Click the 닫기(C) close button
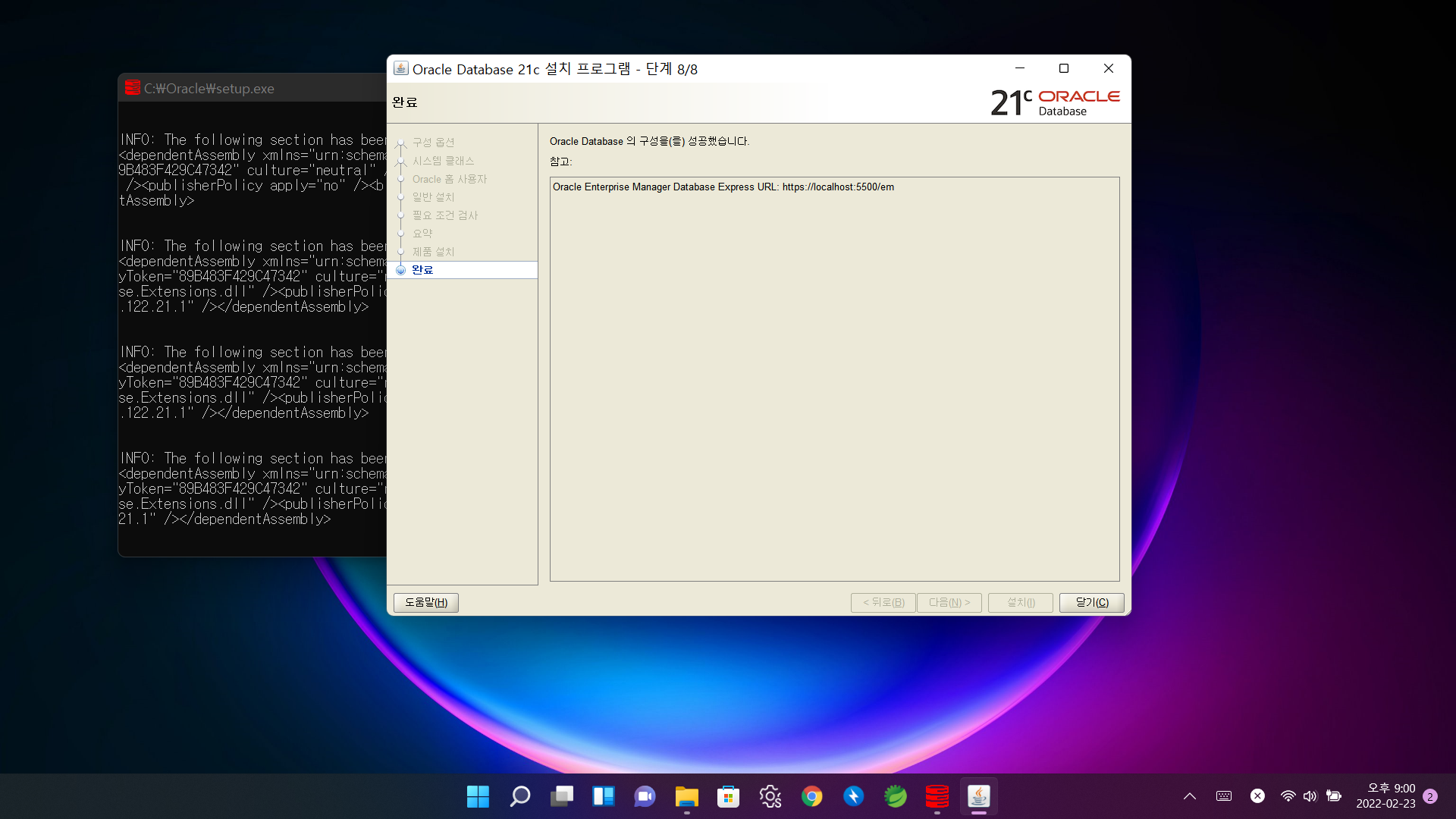Viewport: 1456px width, 819px height. pyautogui.click(x=1091, y=602)
